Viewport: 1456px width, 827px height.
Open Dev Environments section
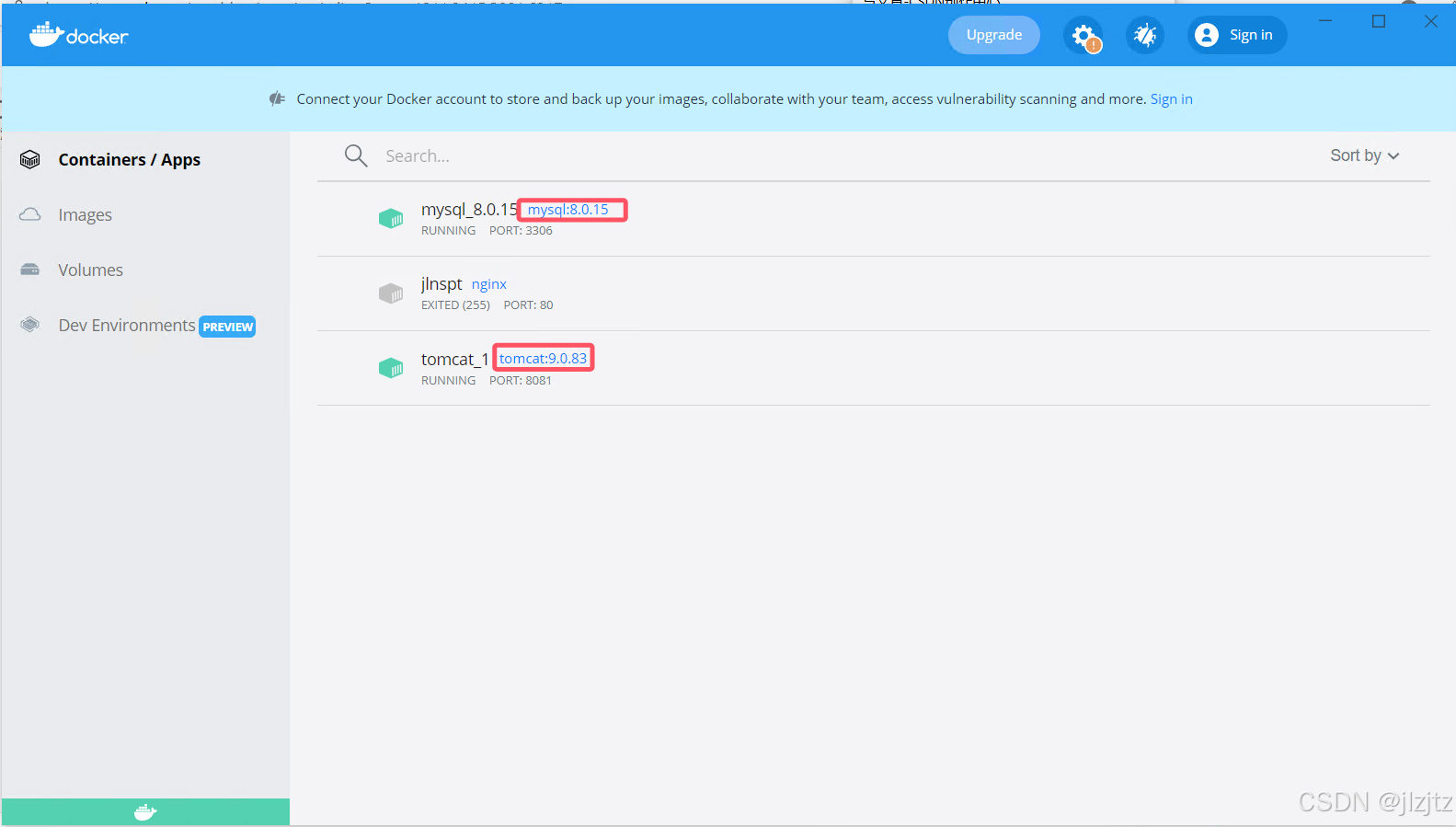point(127,325)
